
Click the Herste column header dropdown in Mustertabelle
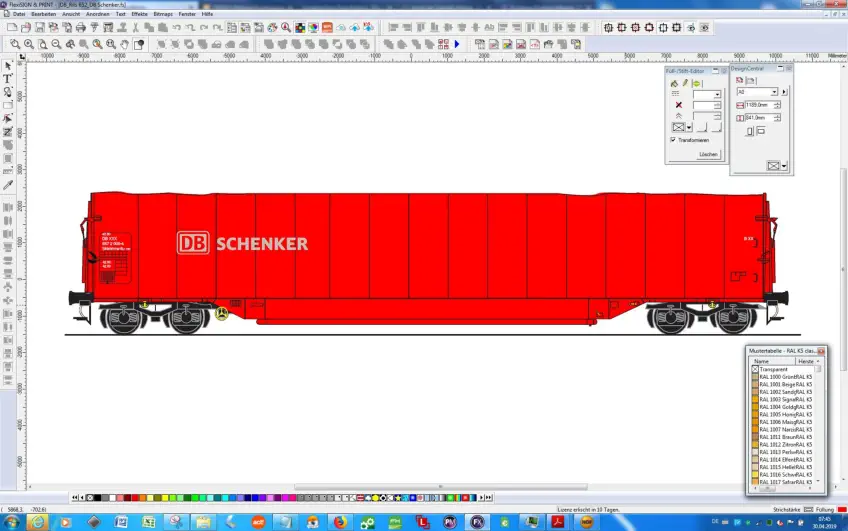point(808,361)
